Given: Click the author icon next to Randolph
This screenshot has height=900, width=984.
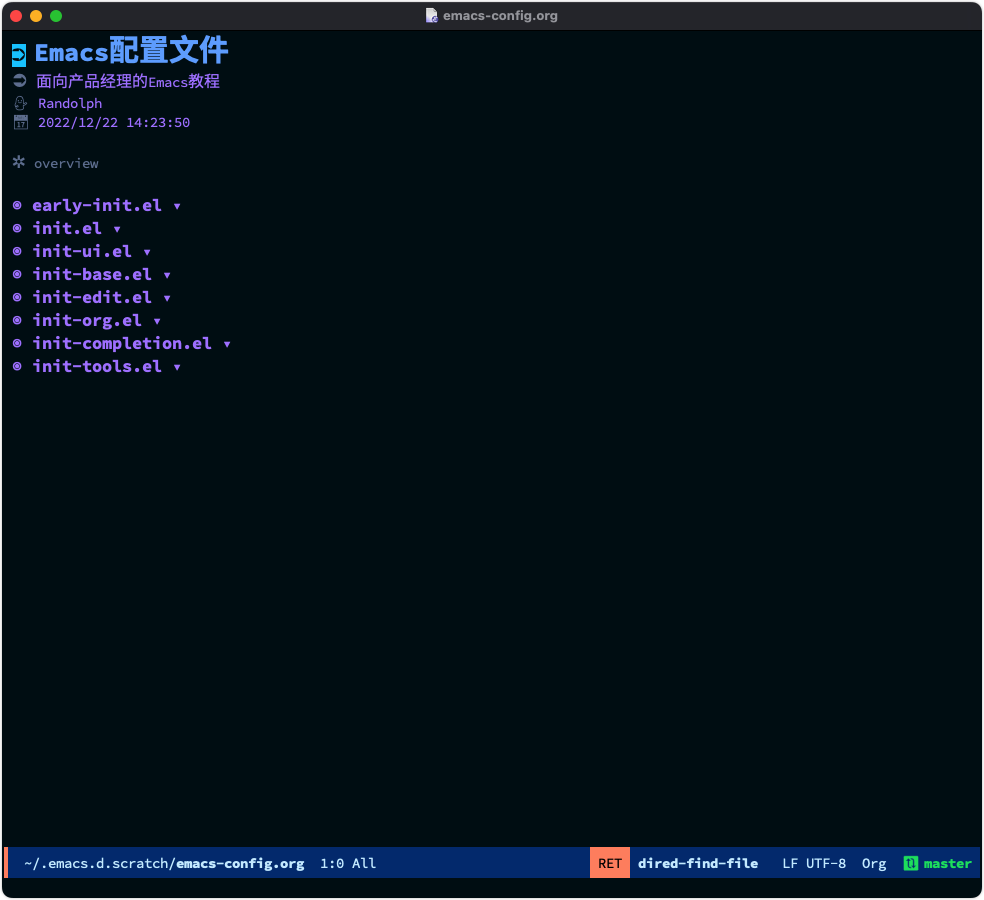Looking at the screenshot, I should (x=20, y=104).
